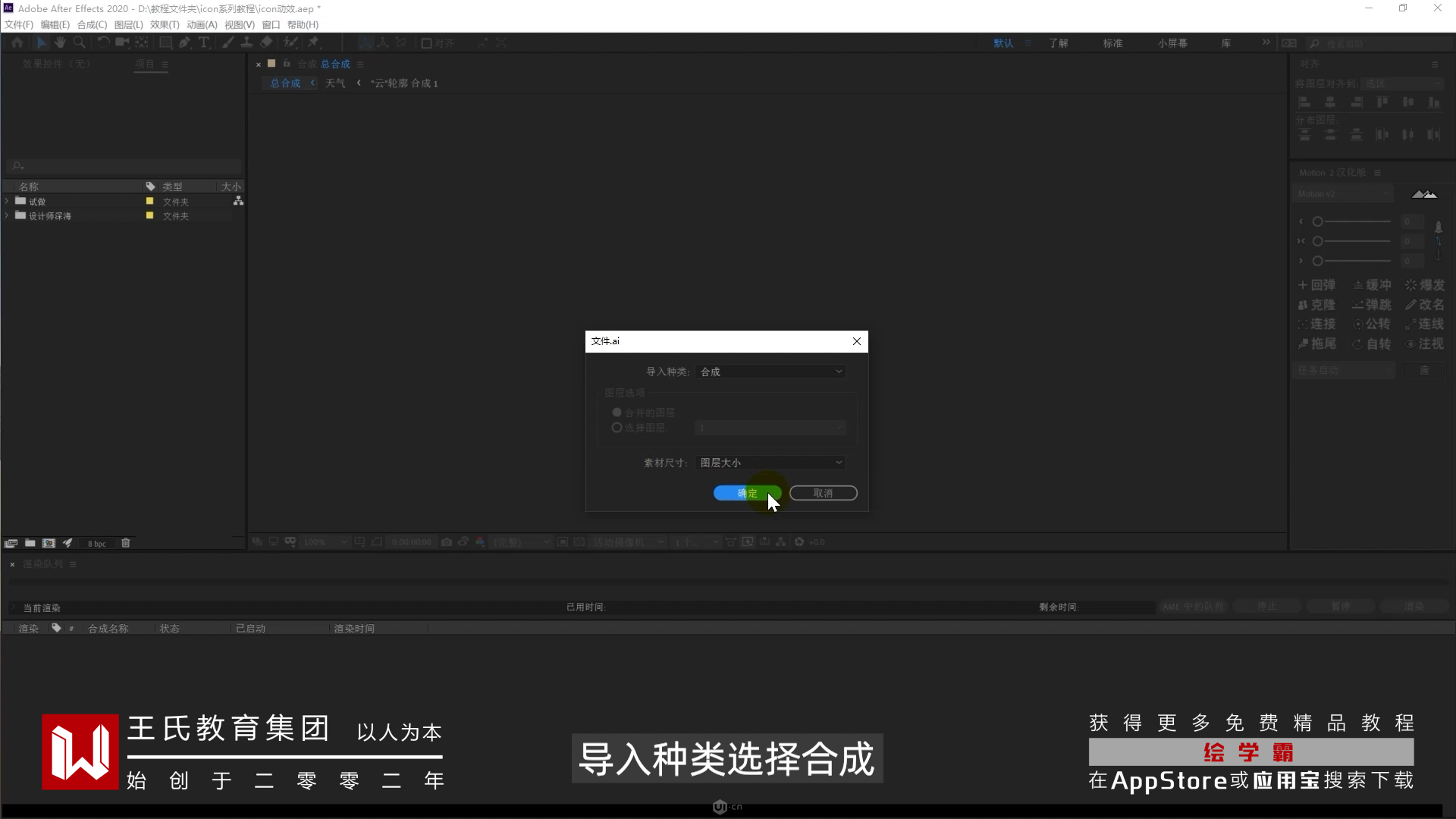The image size is (1456, 819).
Task: Select the 合并的图层 radio option
Action: (617, 413)
